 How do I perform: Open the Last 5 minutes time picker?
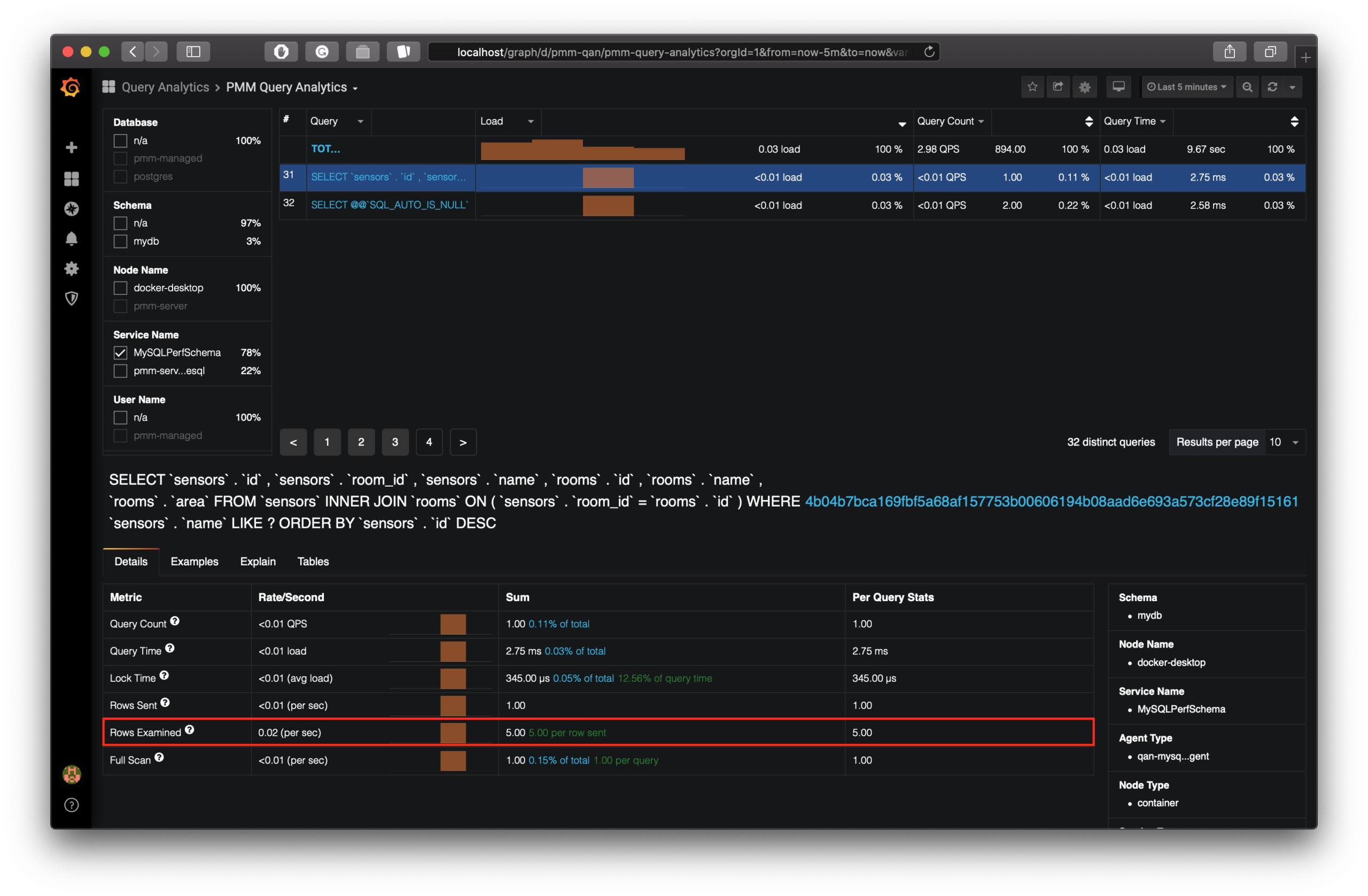point(1187,87)
